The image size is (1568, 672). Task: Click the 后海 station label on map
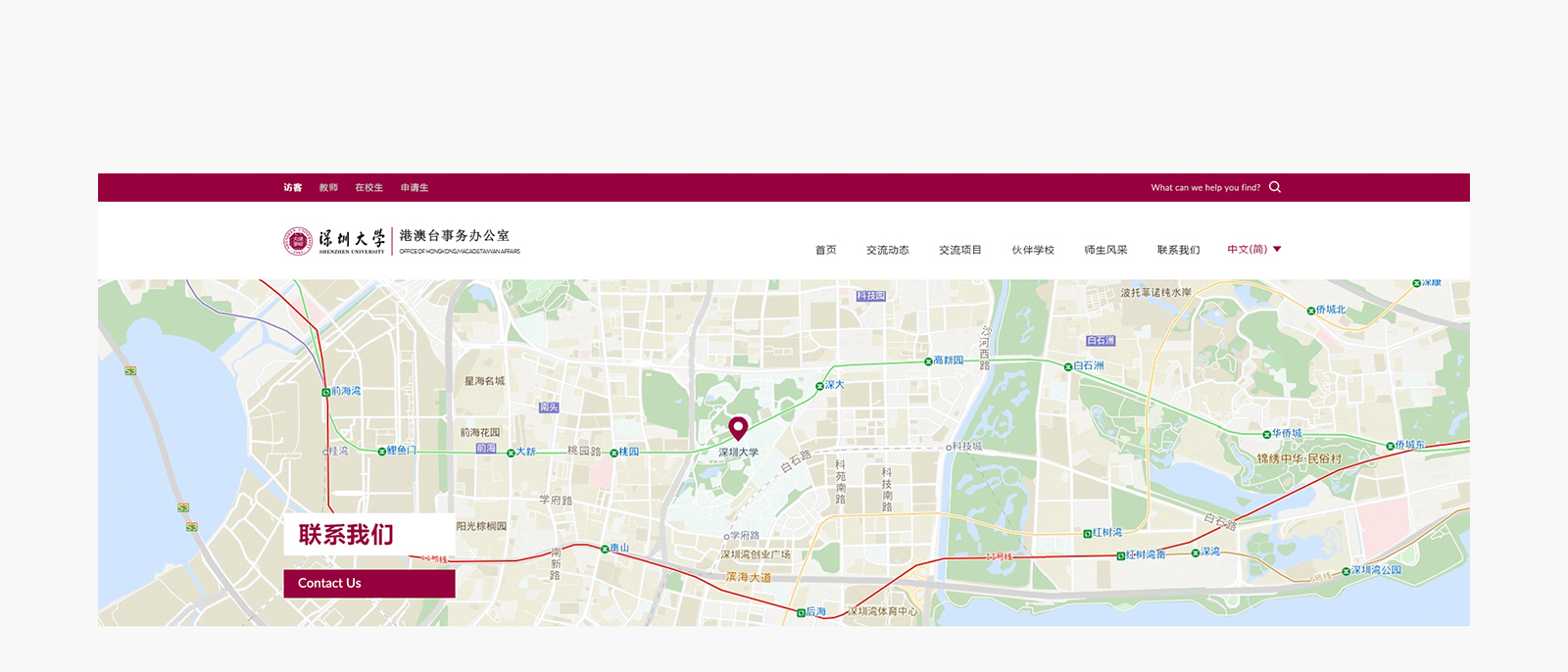(816, 612)
